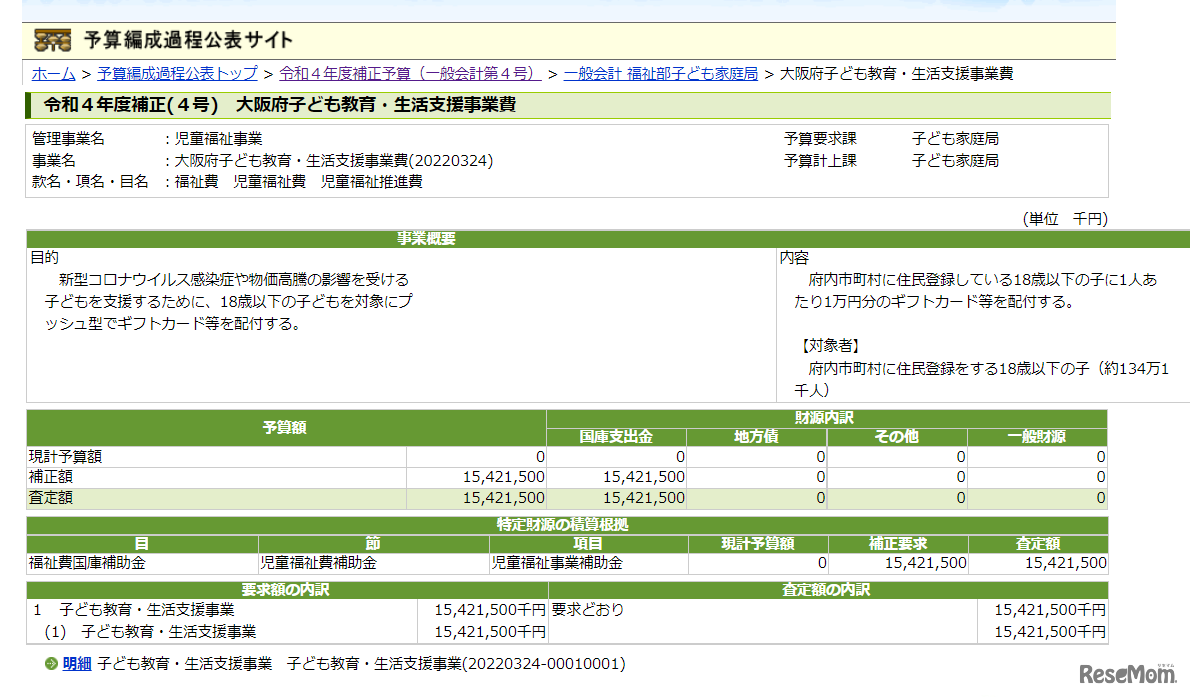Click the 要求額の内訳 header

click(285, 590)
